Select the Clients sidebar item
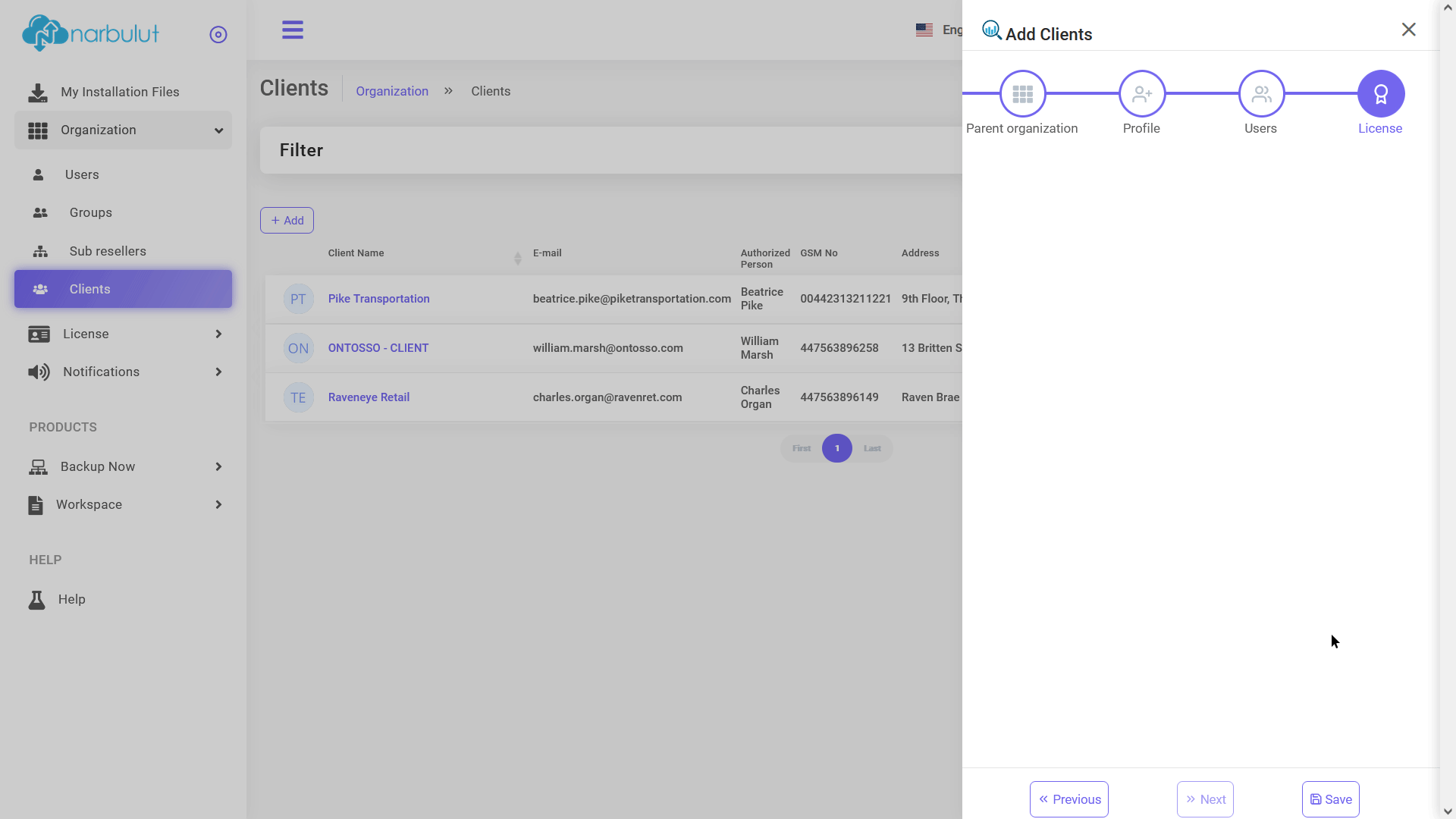 [x=123, y=289]
